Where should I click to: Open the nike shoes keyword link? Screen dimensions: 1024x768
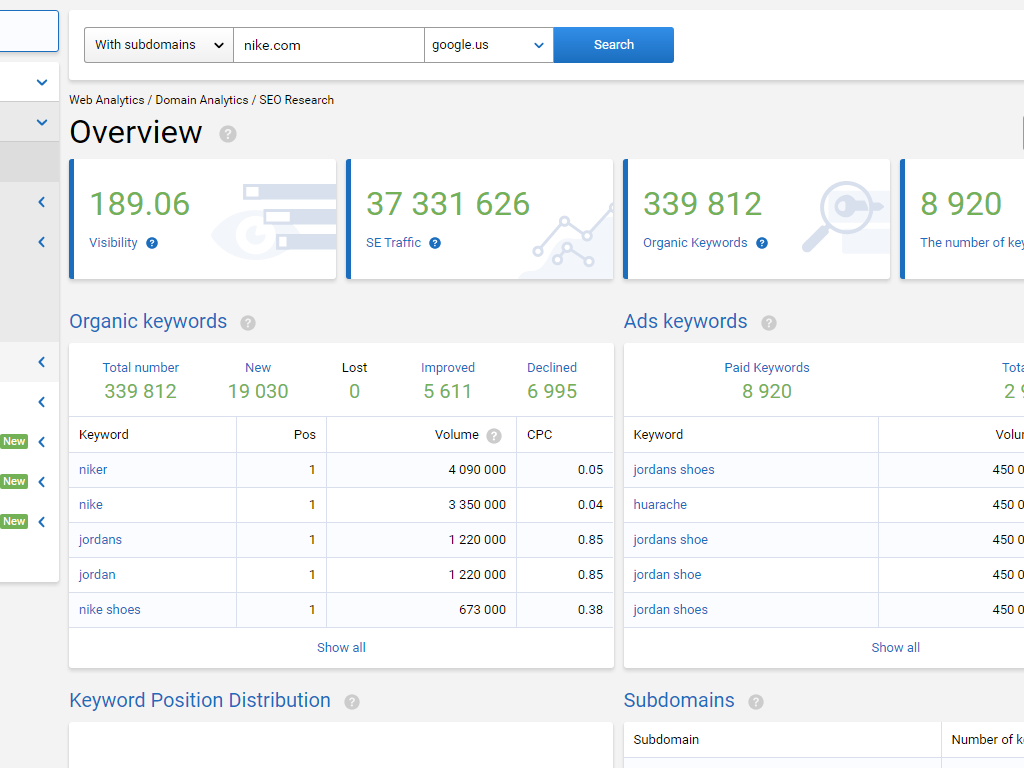[110, 610]
